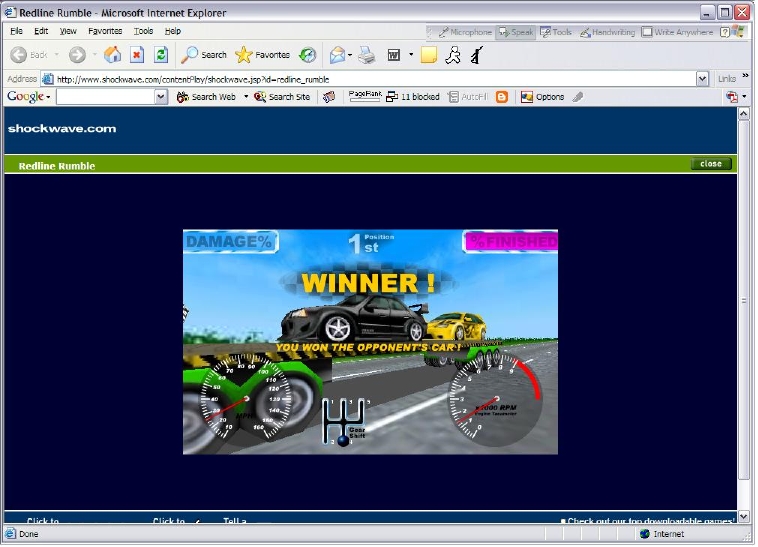The height and width of the screenshot is (547, 758).
Task: Click the Edit with Word icon
Action: pyautogui.click(x=394, y=55)
